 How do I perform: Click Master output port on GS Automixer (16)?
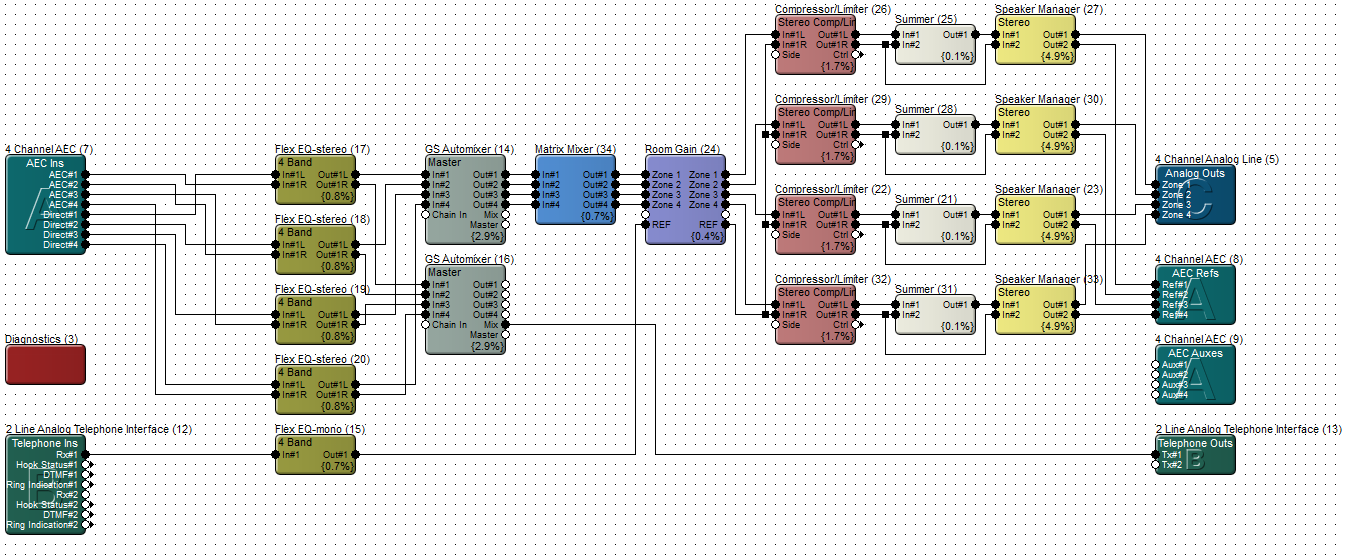coord(505,334)
